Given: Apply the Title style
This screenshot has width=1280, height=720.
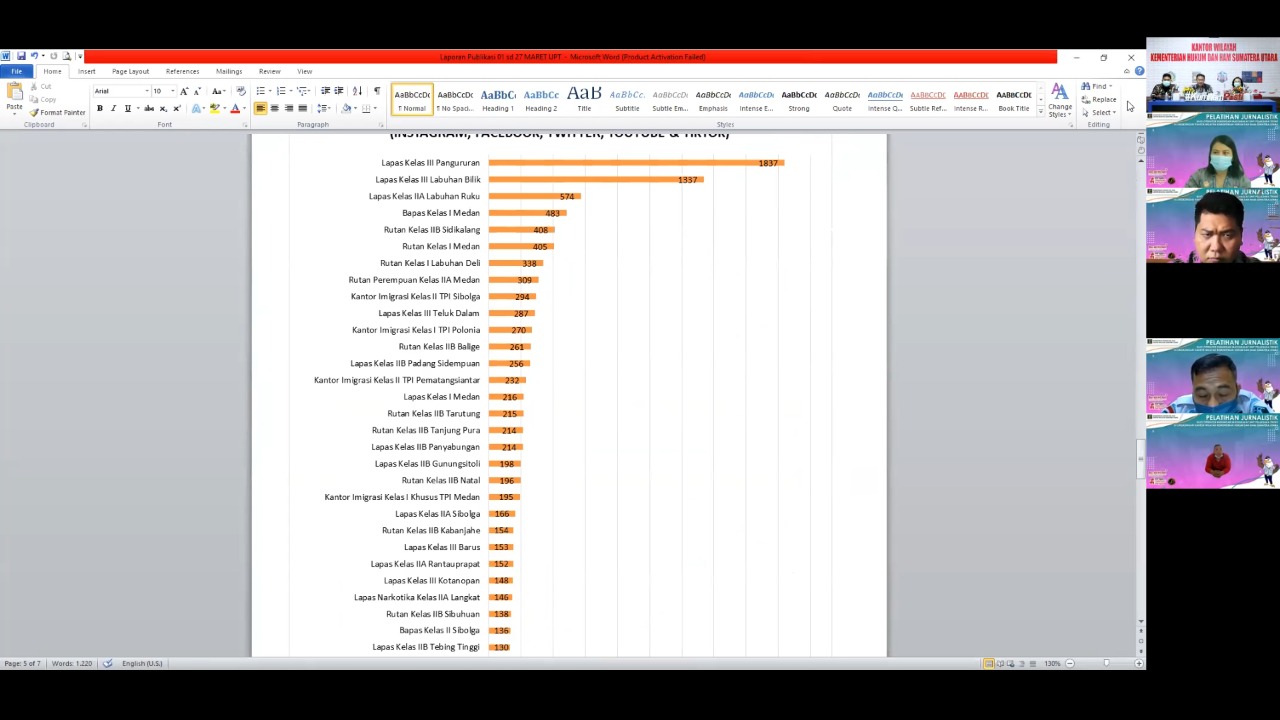Looking at the screenshot, I should click(x=584, y=100).
